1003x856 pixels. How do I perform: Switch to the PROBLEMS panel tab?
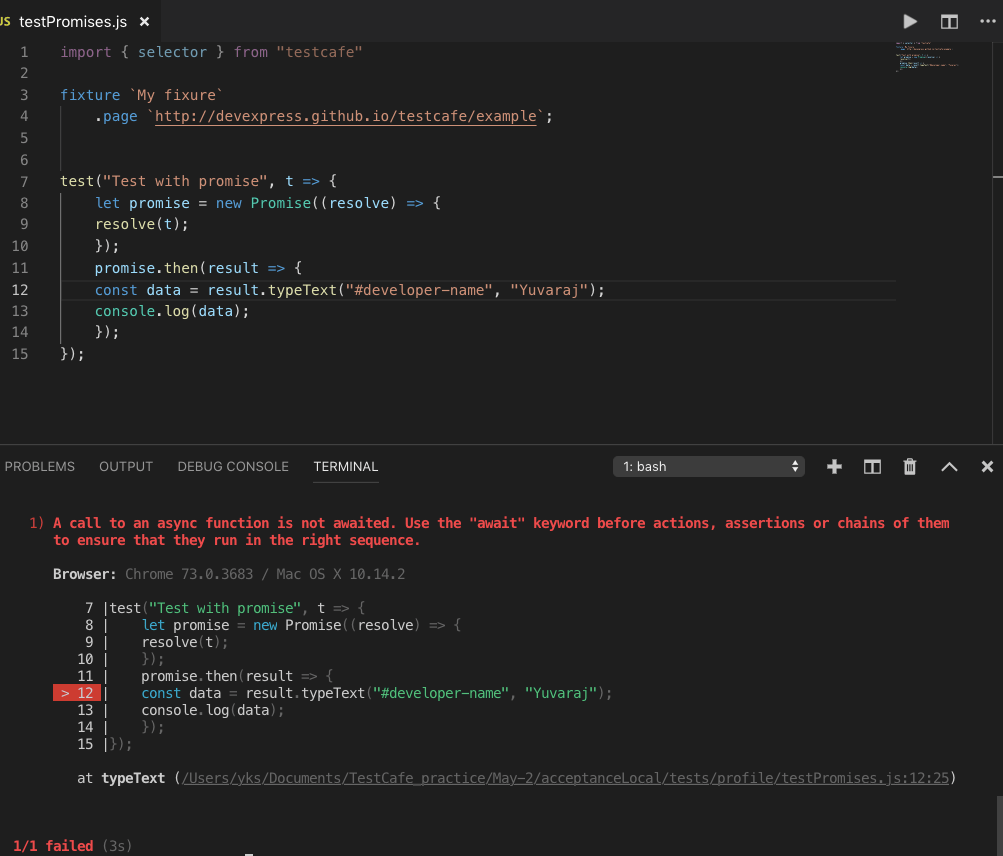click(40, 466)
